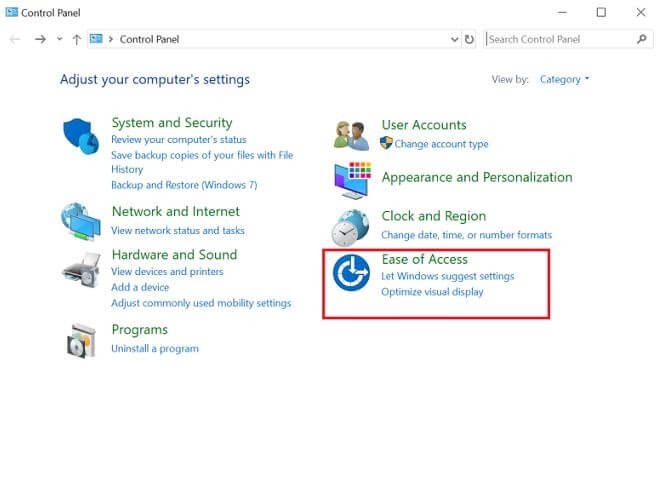Click the User Accounts people icon
The image size is (656, 491).
[351, 135]
